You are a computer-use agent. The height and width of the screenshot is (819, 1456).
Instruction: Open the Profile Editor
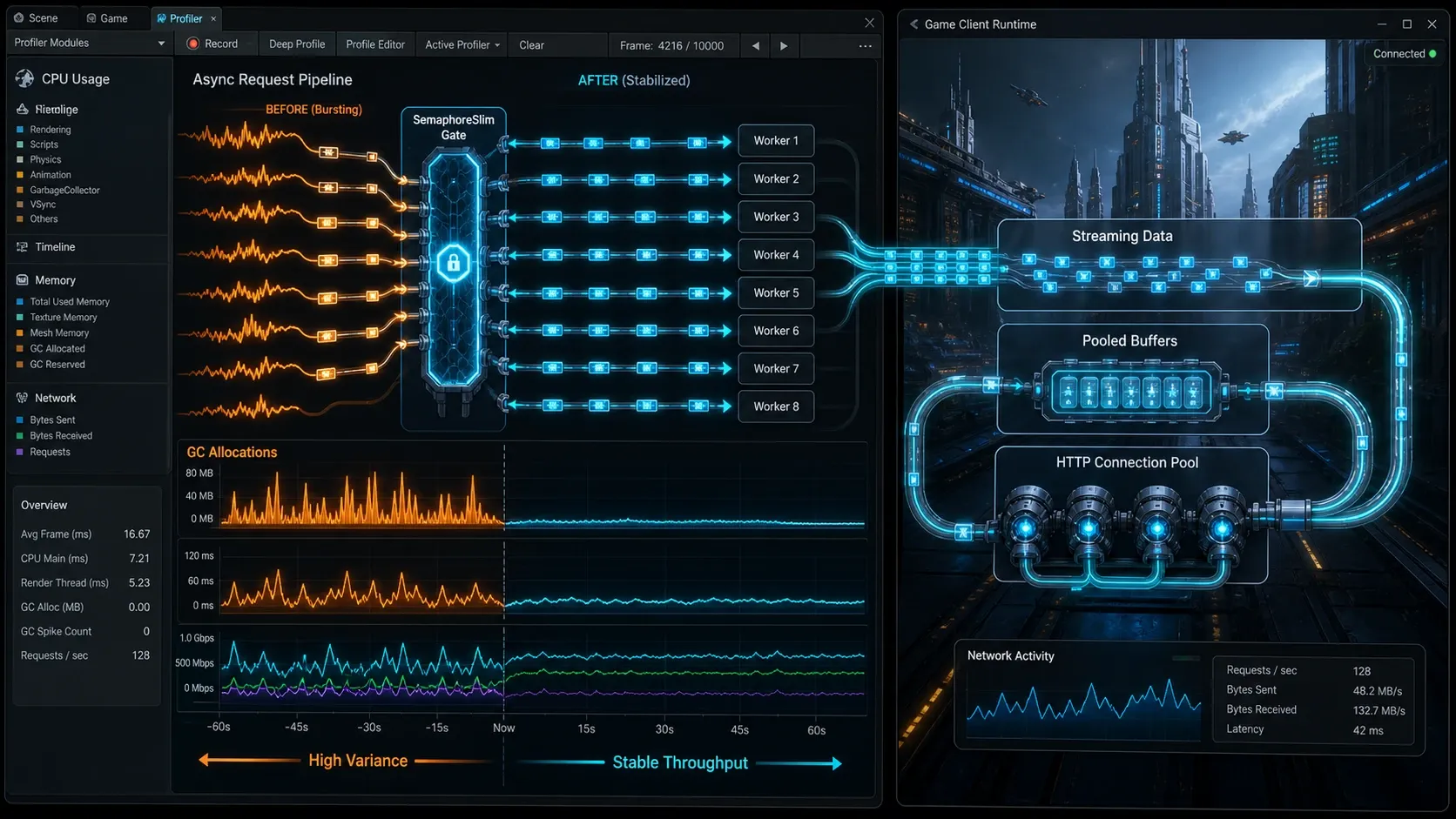click(x=375, y=44)
